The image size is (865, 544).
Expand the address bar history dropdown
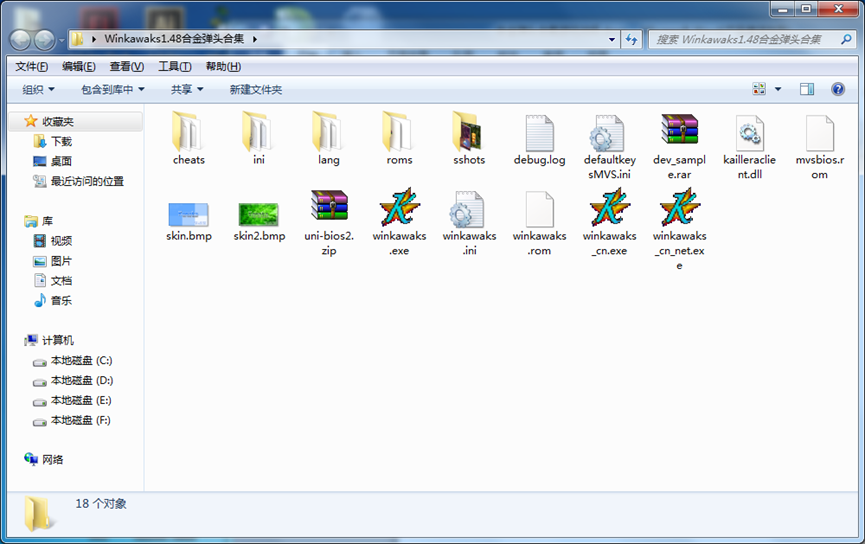[x=612, y=39]
